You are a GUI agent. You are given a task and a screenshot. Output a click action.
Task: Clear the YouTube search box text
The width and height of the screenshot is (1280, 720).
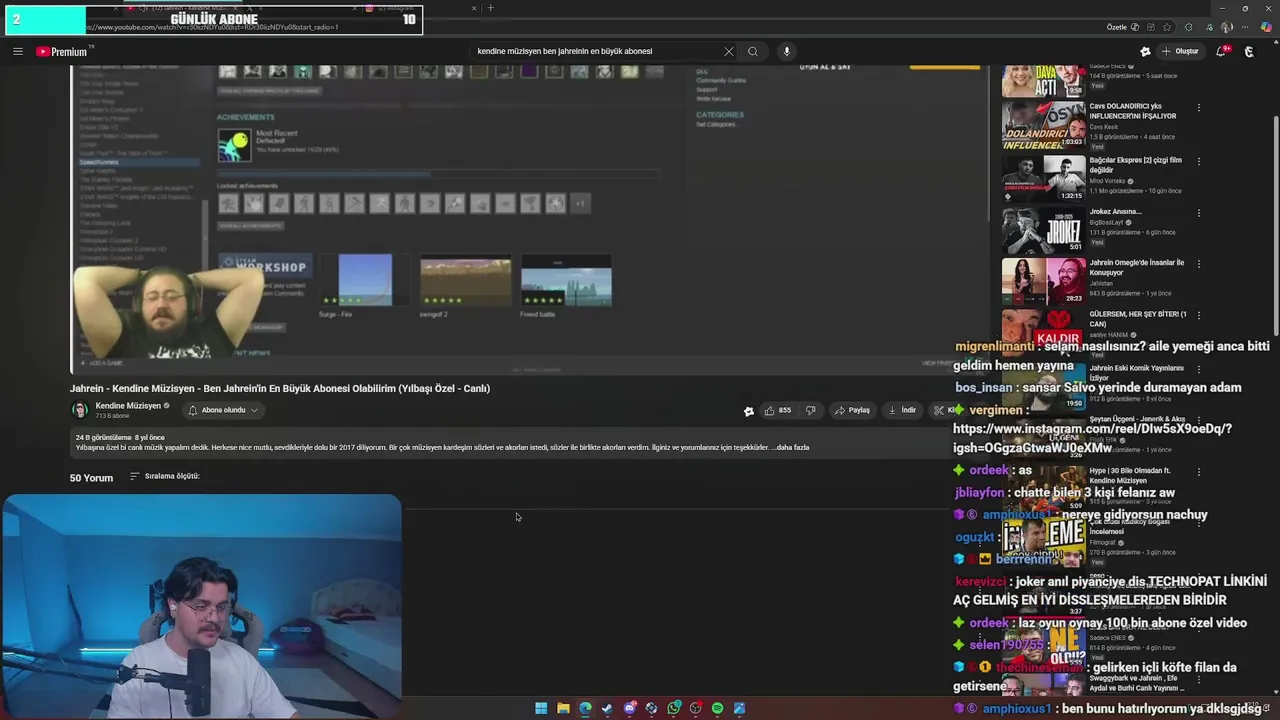pyautogui.click(x=728, y=51)
